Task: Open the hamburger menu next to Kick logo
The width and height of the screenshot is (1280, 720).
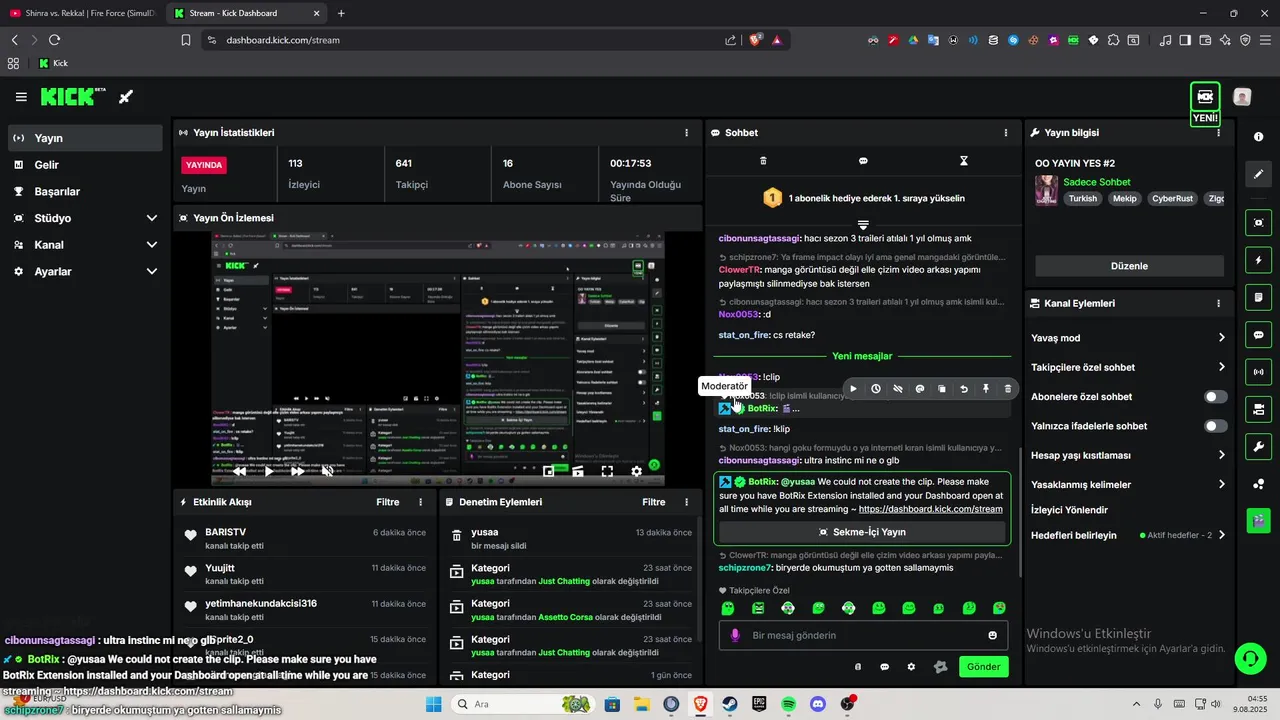Action: coord(21,97)
